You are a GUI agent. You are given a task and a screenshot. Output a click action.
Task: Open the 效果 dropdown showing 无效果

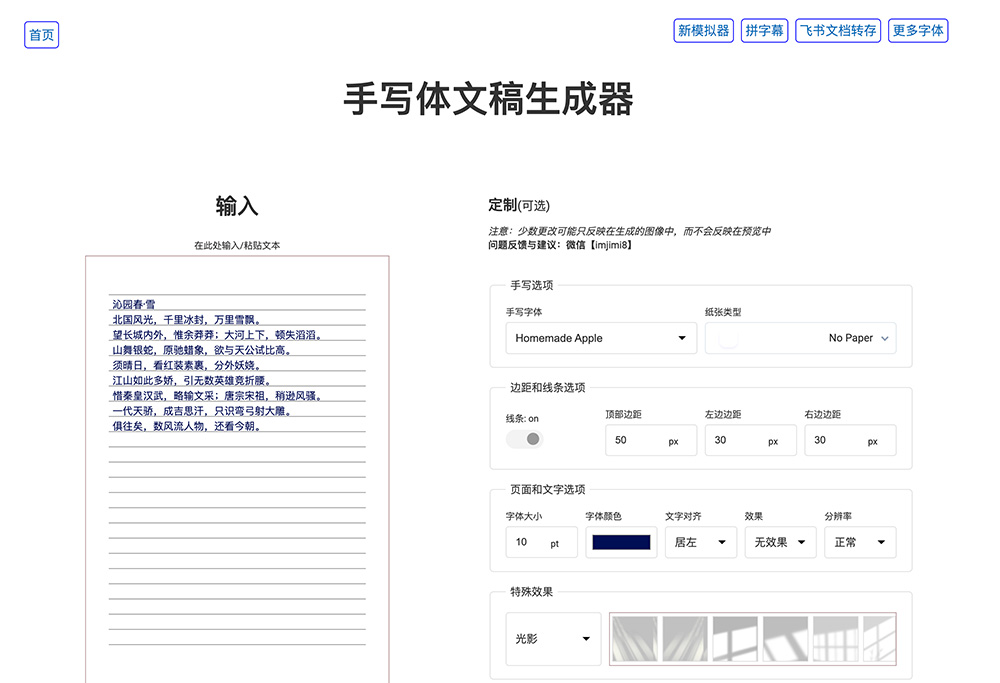pyautogui.click(x=780, y=542)
